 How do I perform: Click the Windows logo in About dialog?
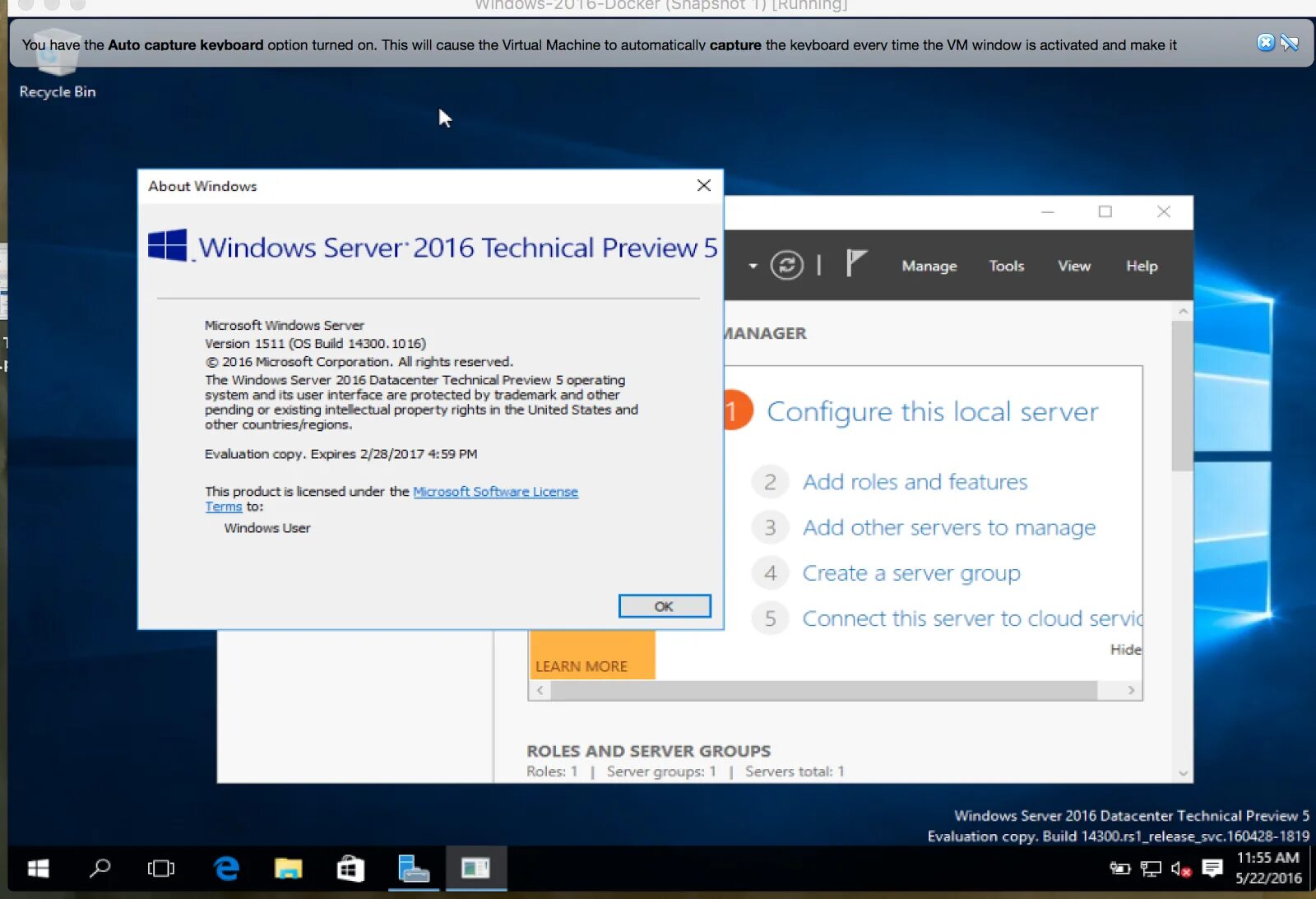tap(168, 246)
